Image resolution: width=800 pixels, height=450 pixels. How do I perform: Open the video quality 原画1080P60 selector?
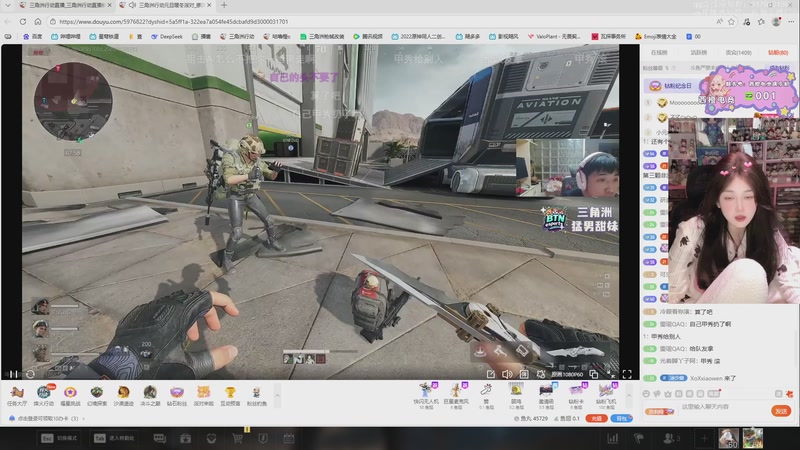pos(567,374)
